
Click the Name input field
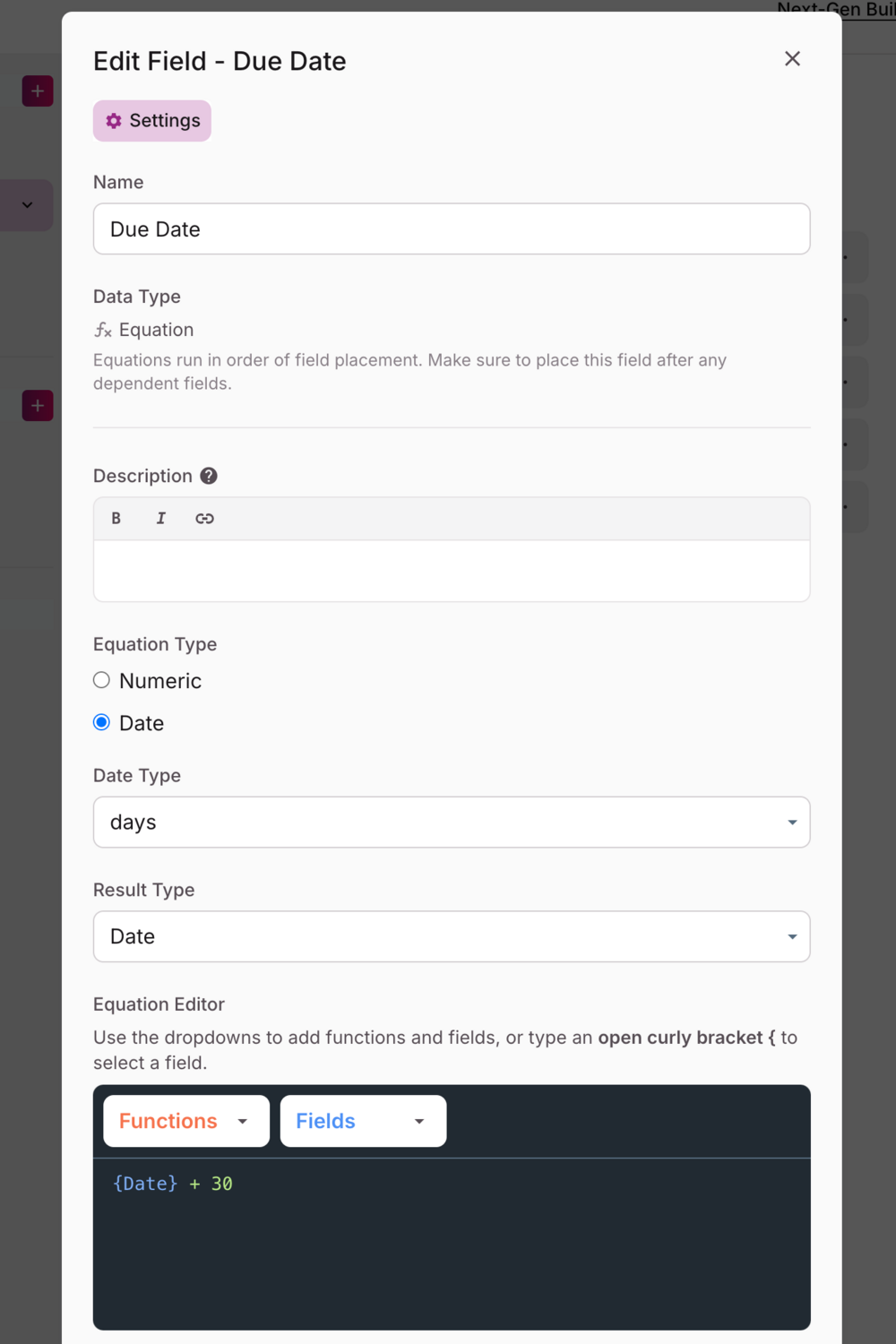452,229
